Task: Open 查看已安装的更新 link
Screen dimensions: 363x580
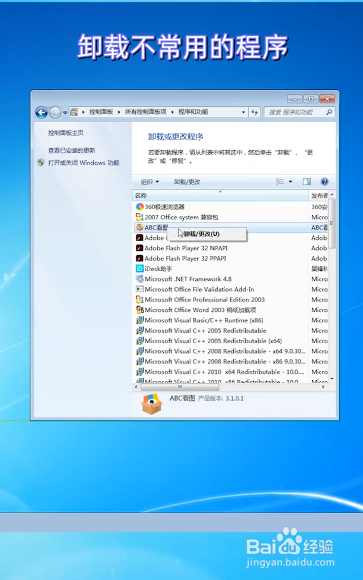Action: point(71,150)
